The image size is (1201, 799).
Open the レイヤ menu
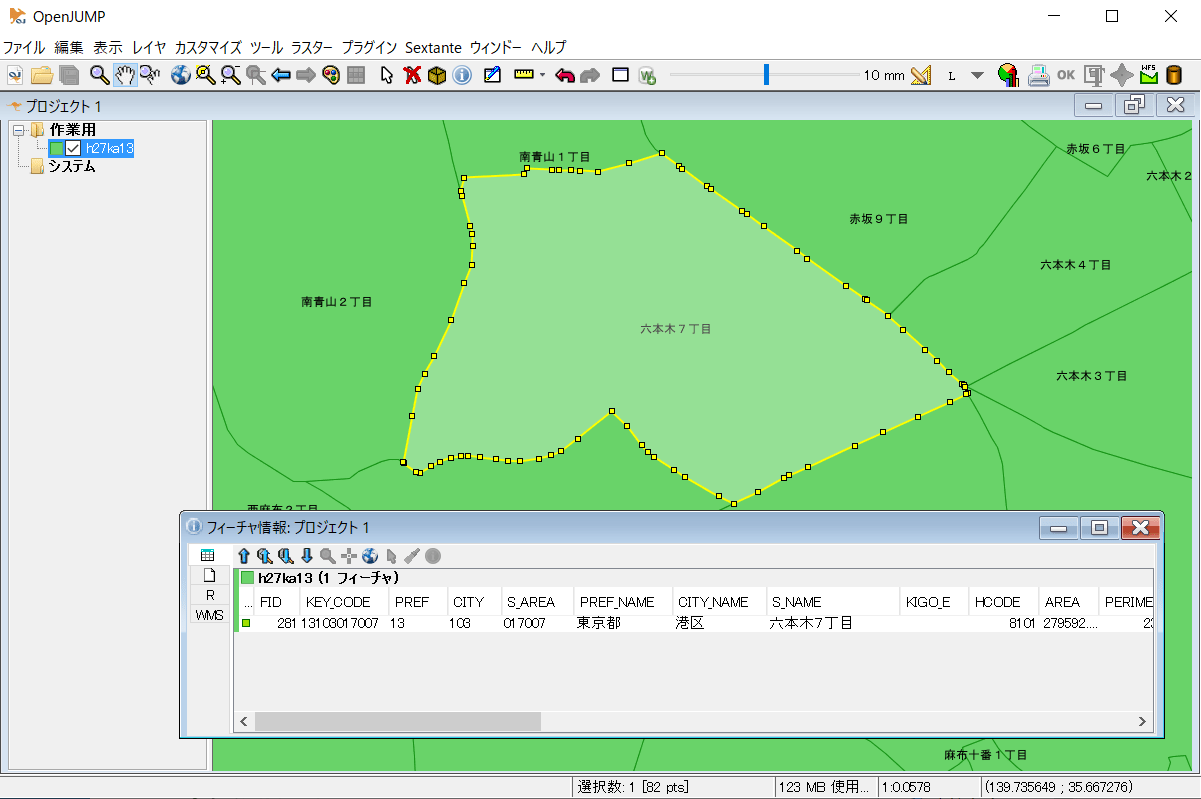(149, 47)
